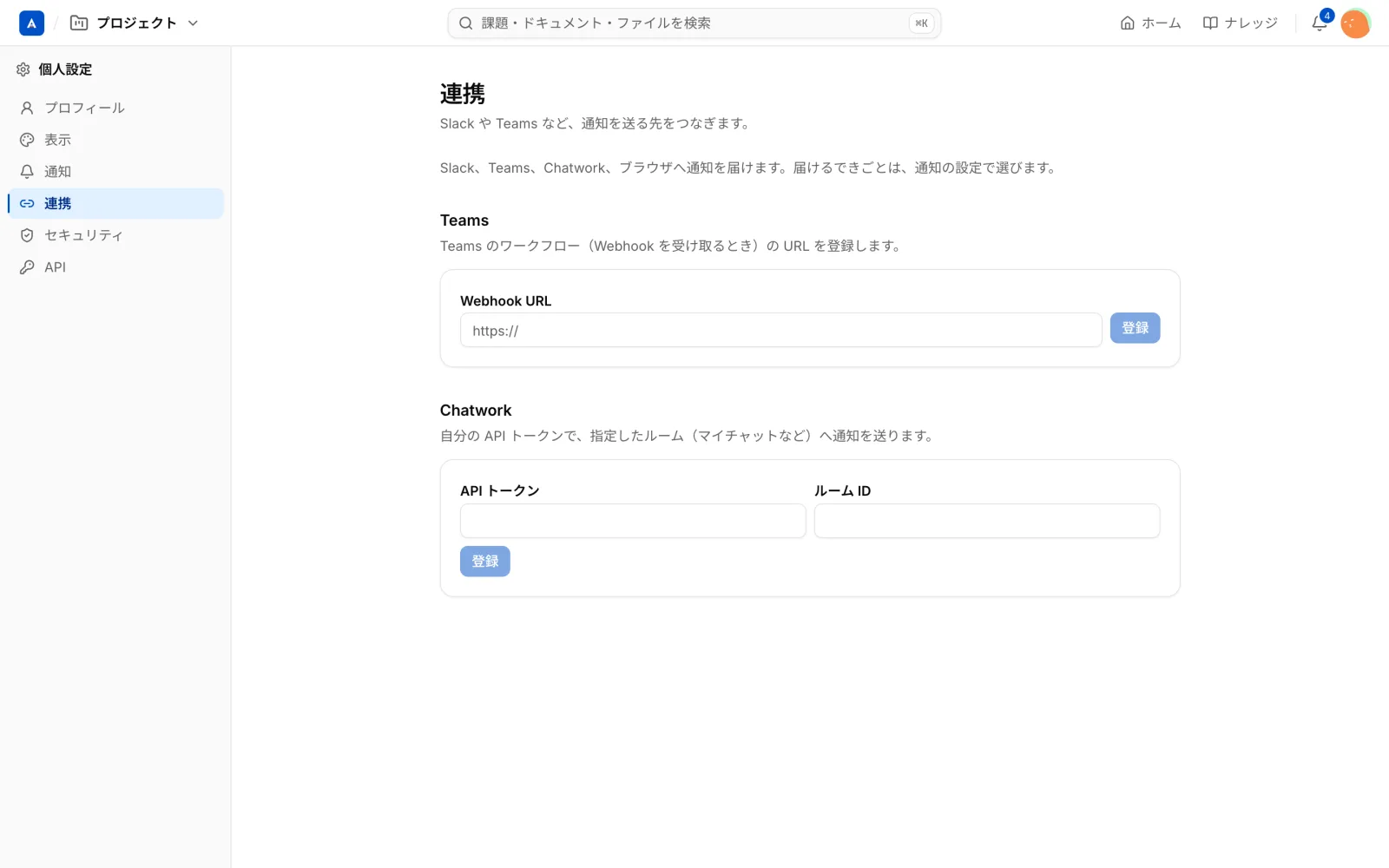Screen dimensions: 1389x868
Task: Click the Teams section heading
Action: tap(464, 220)
